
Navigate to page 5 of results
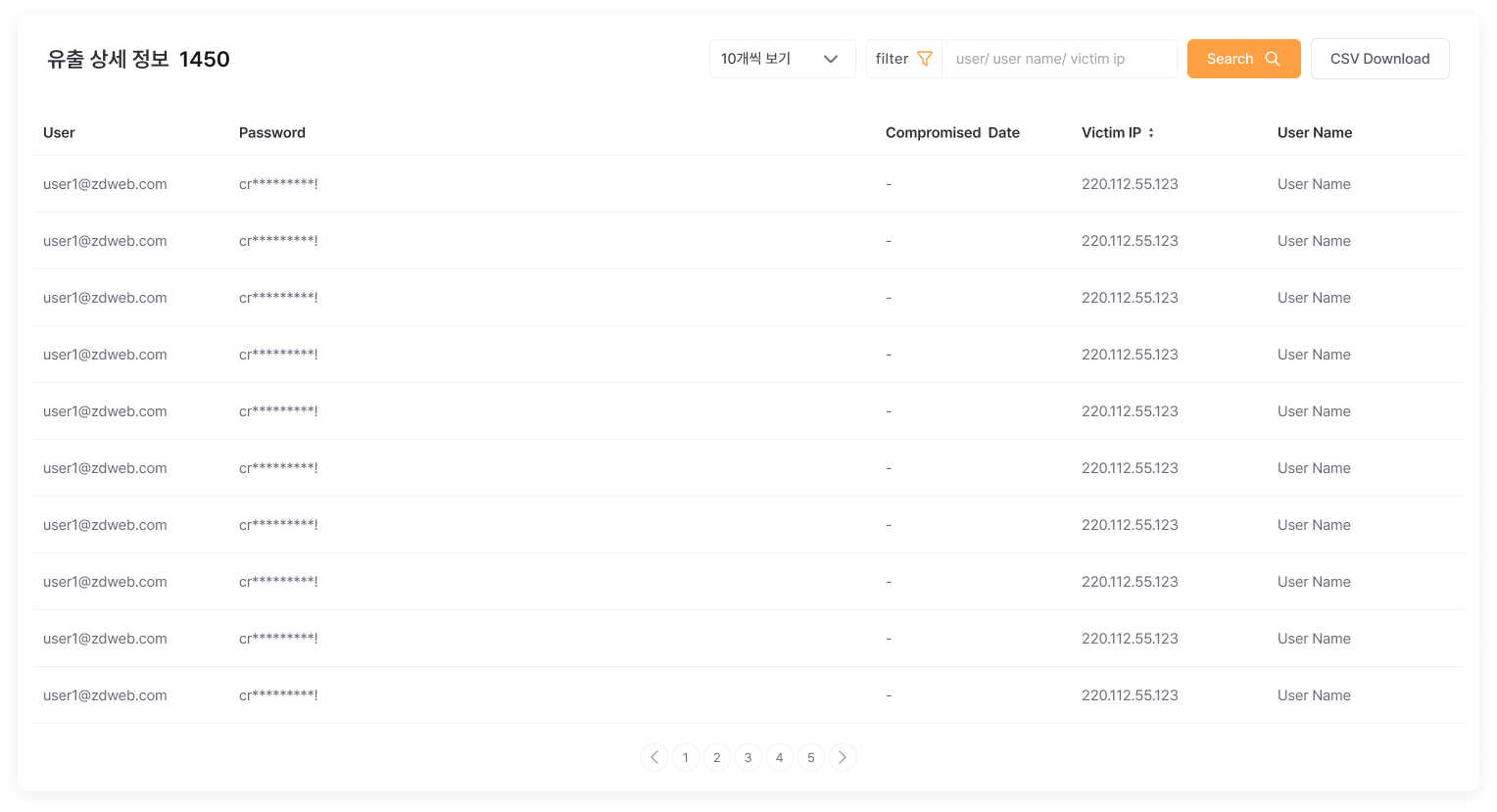(x=811, y=757)
